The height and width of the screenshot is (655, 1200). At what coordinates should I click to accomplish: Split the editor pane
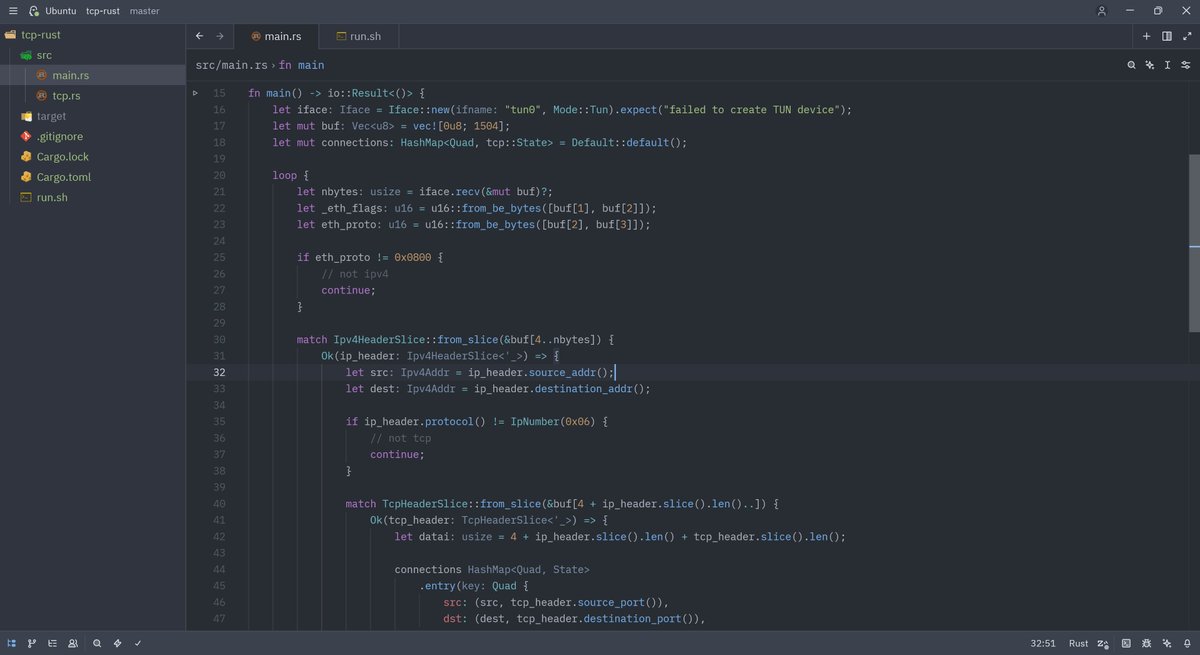pos(1167,36)
